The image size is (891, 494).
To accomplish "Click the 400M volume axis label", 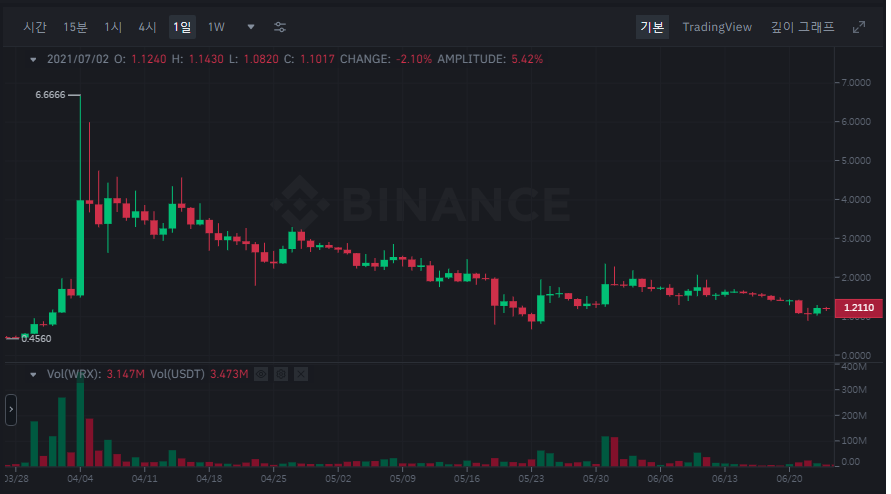I will point(854,367).
